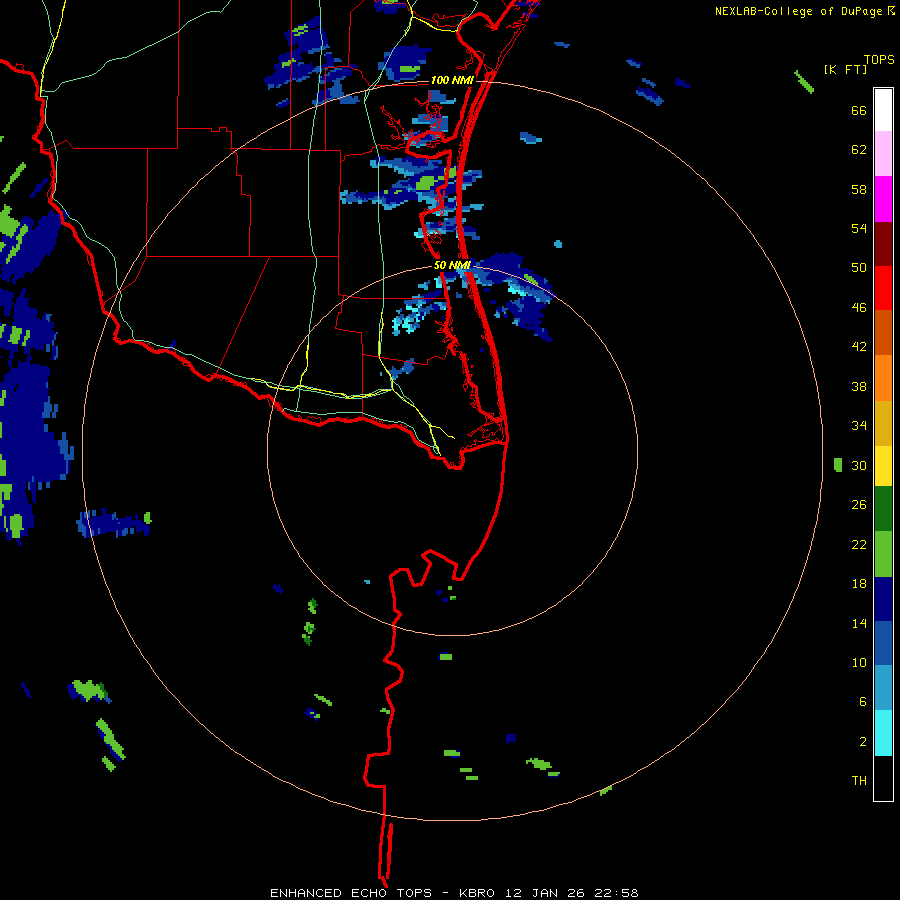The width and height of the screenshot is (900, 900).
Task: Click the black TH threshold legend swatch
Action: pyautogui.click(x=883, y=778)
